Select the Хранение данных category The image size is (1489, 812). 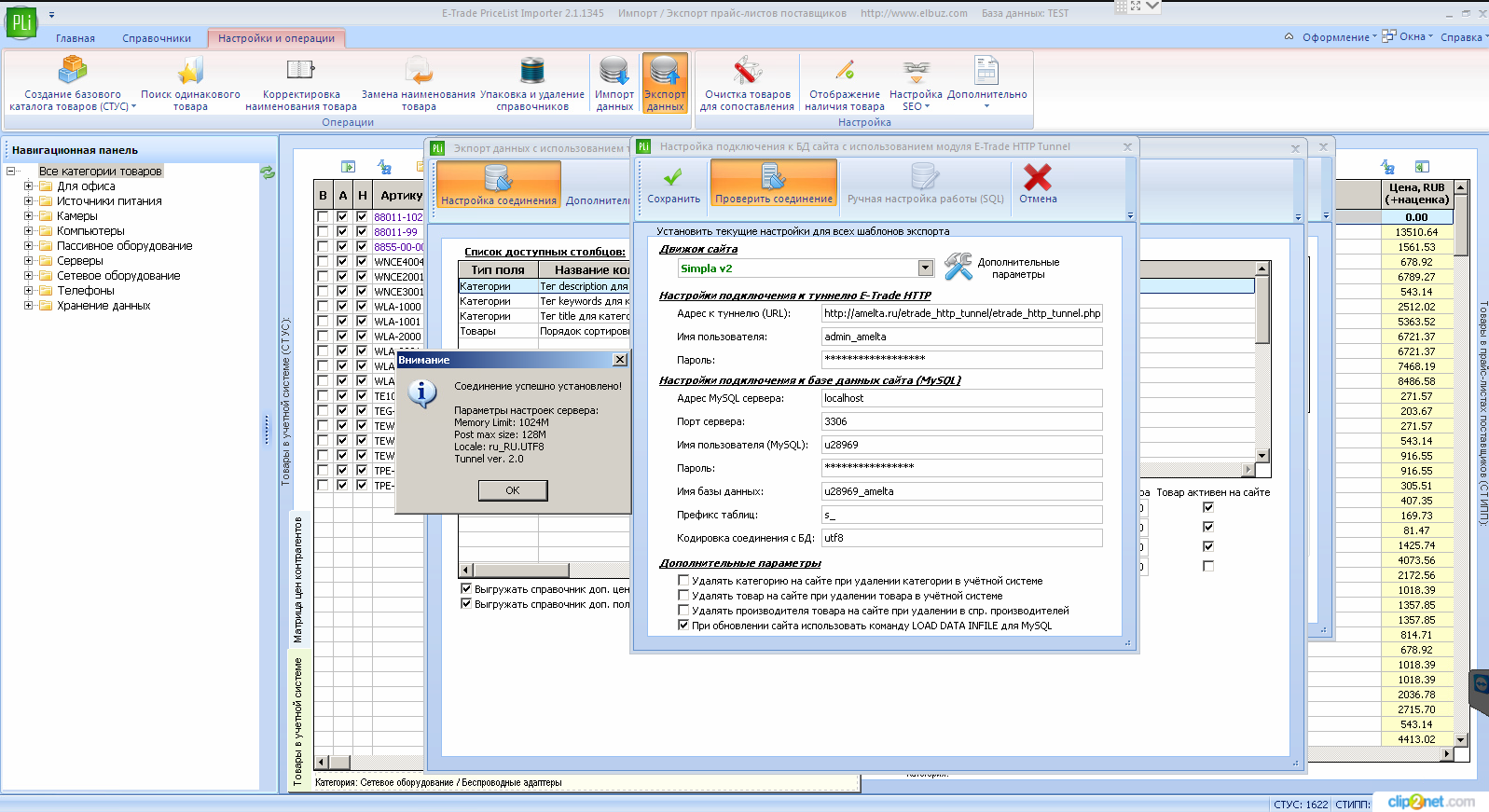pos(103,306)
